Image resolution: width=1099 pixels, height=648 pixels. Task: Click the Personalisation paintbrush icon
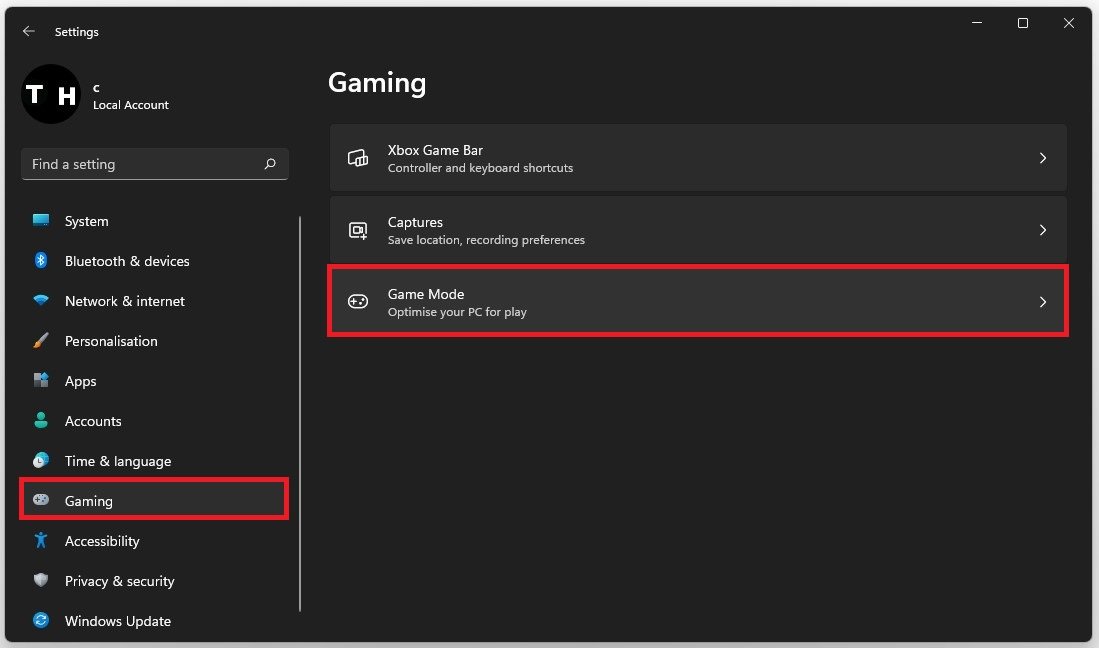click(41, 340)
